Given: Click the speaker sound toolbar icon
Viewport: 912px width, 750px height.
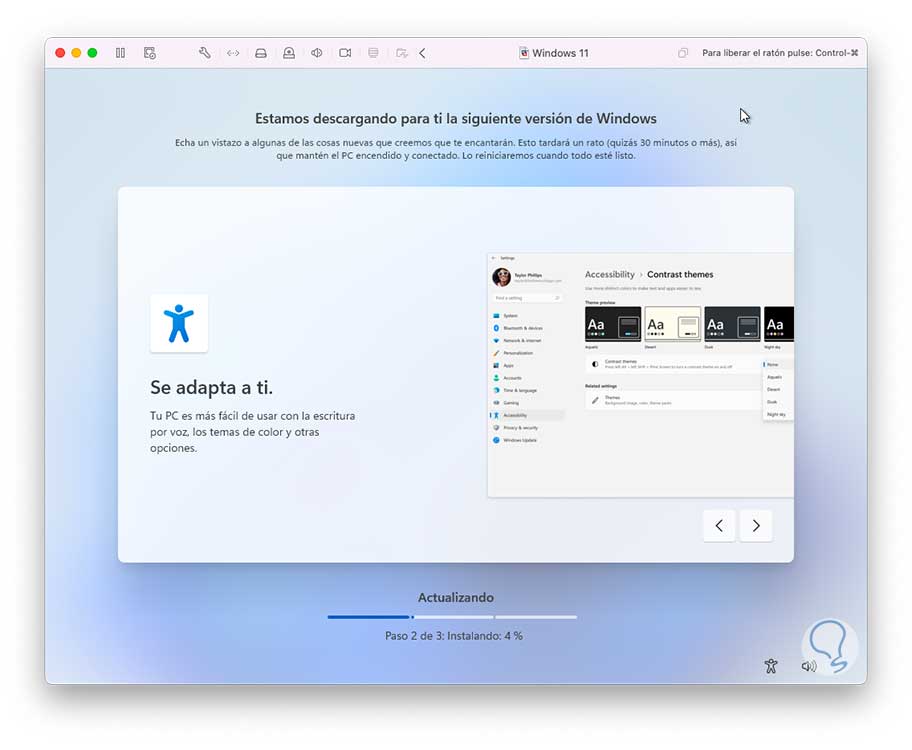Looking at the screenshot, I should click(x=316, y=53).
